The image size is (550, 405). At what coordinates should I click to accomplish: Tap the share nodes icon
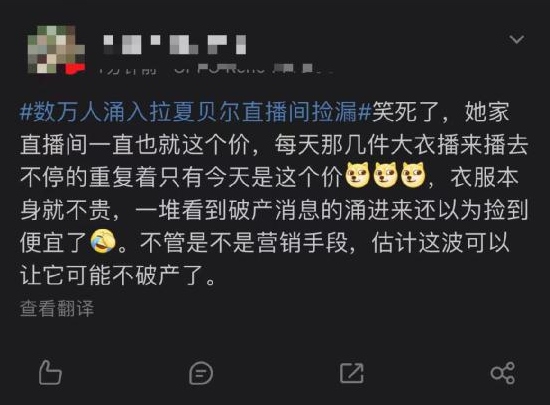pyautogui.click(x=503, y=373)
